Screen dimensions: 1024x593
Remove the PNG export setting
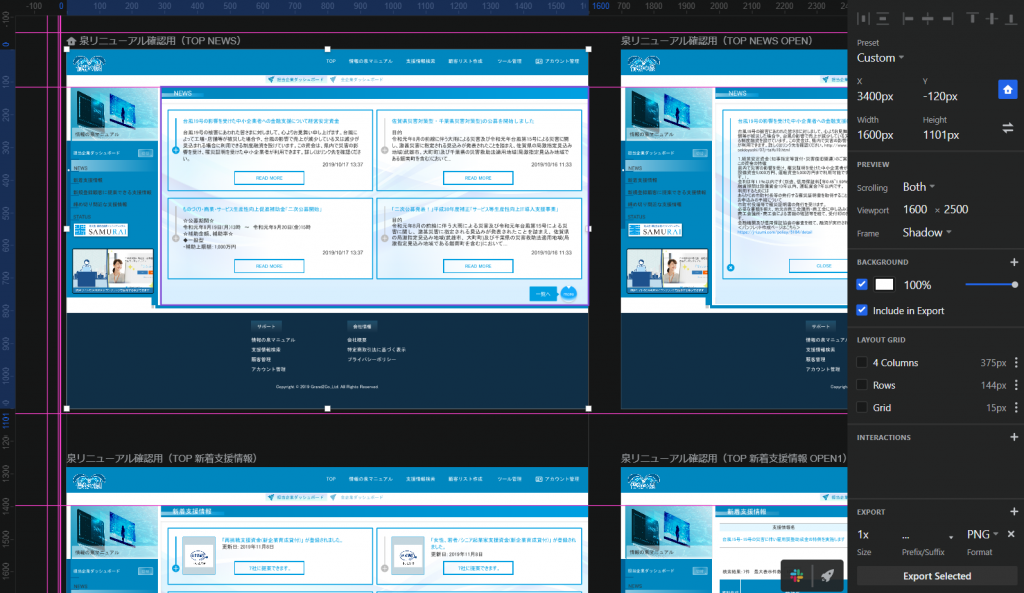(1011, 534)
